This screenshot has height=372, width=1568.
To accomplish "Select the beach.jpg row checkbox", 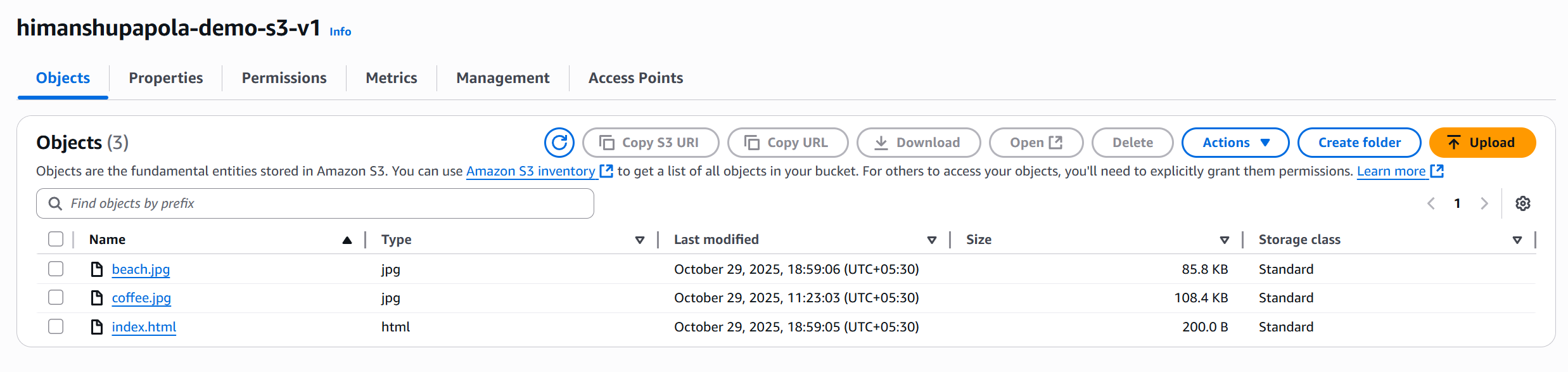I will pos(56,269).
